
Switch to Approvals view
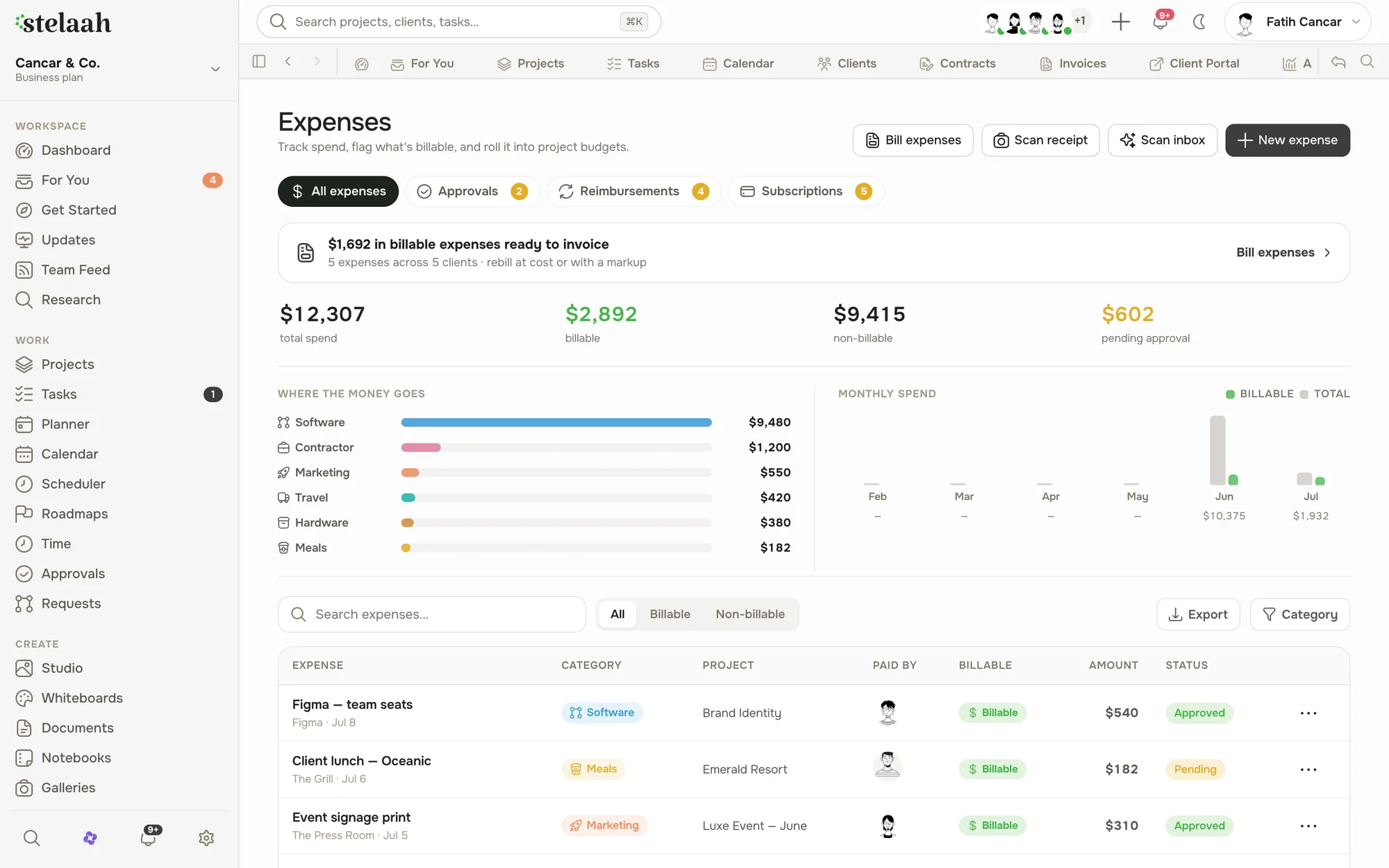(x=472, y=192)
